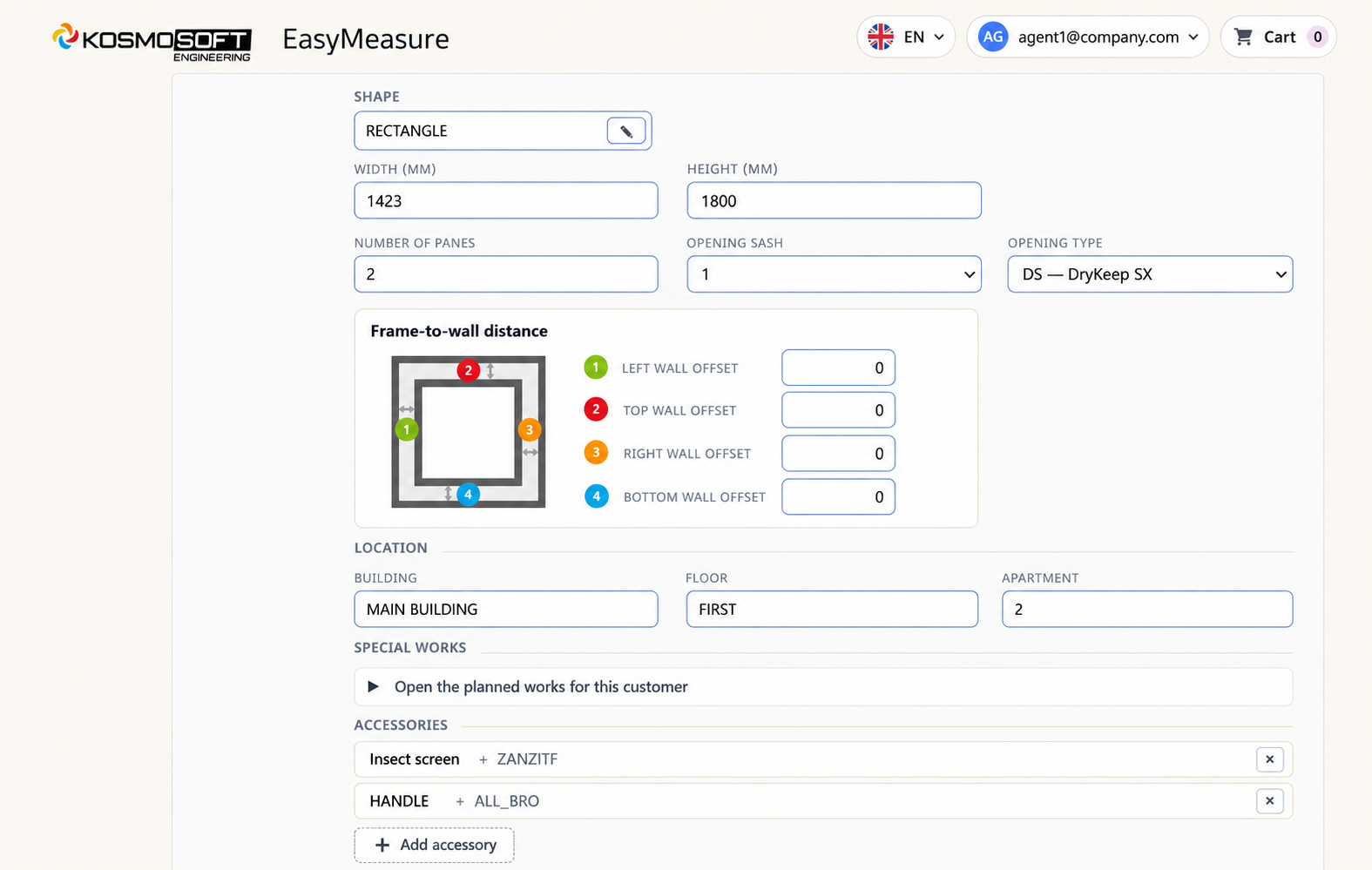Remove the HANDLE accessory
Viewport: 1372px width, 870px height.
(1270, 801)
